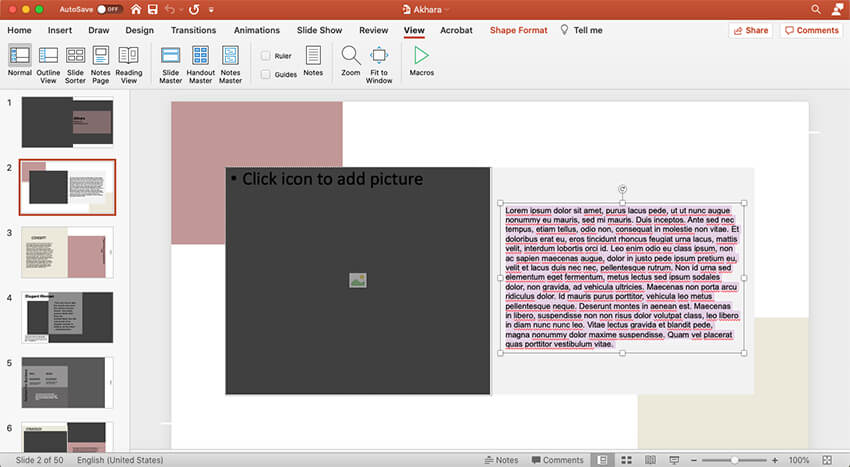850x467 pixels.
Task: Open the zoom percentage dialog at 100%
Action: (799, 460)
